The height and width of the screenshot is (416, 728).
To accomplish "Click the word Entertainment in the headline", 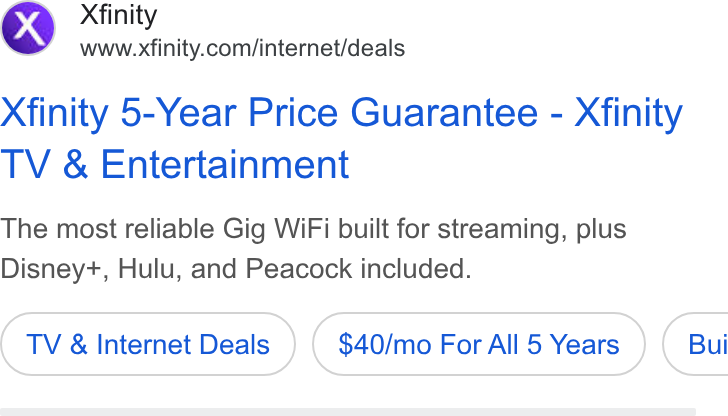I will [225, 164].
